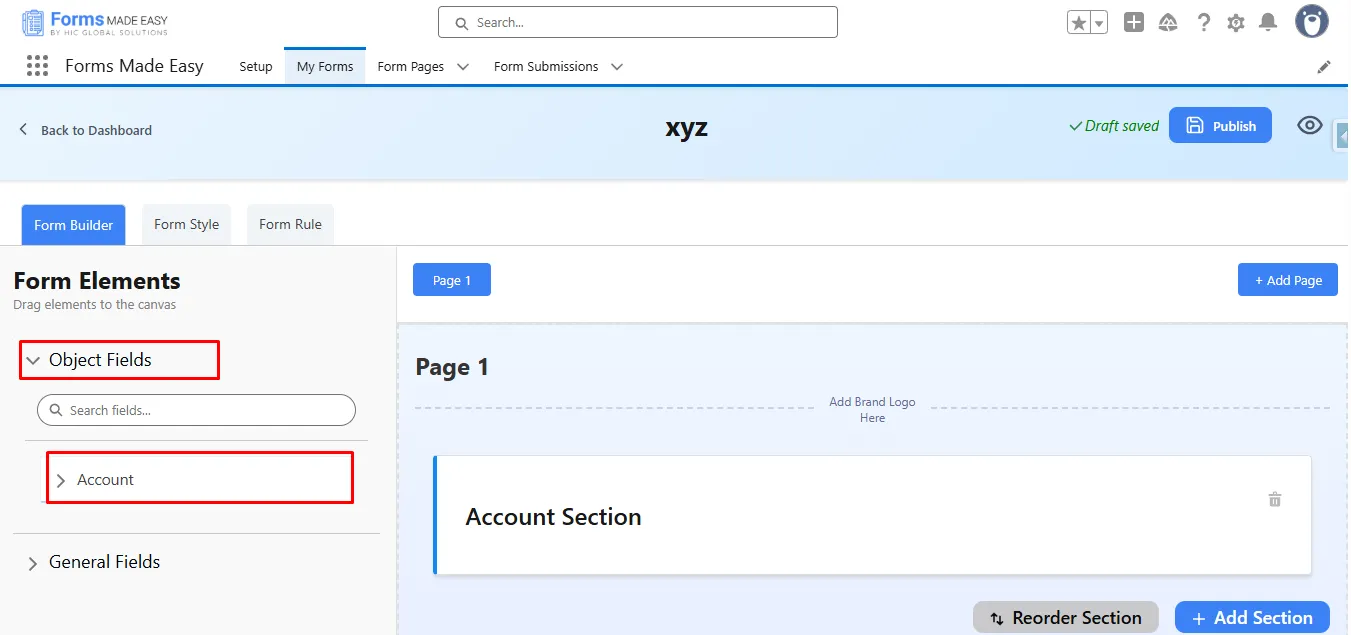Click the pencil edit navigation icon
Image resolution: width=1351 pixels, height=635 pixels.
point(1324,67)
